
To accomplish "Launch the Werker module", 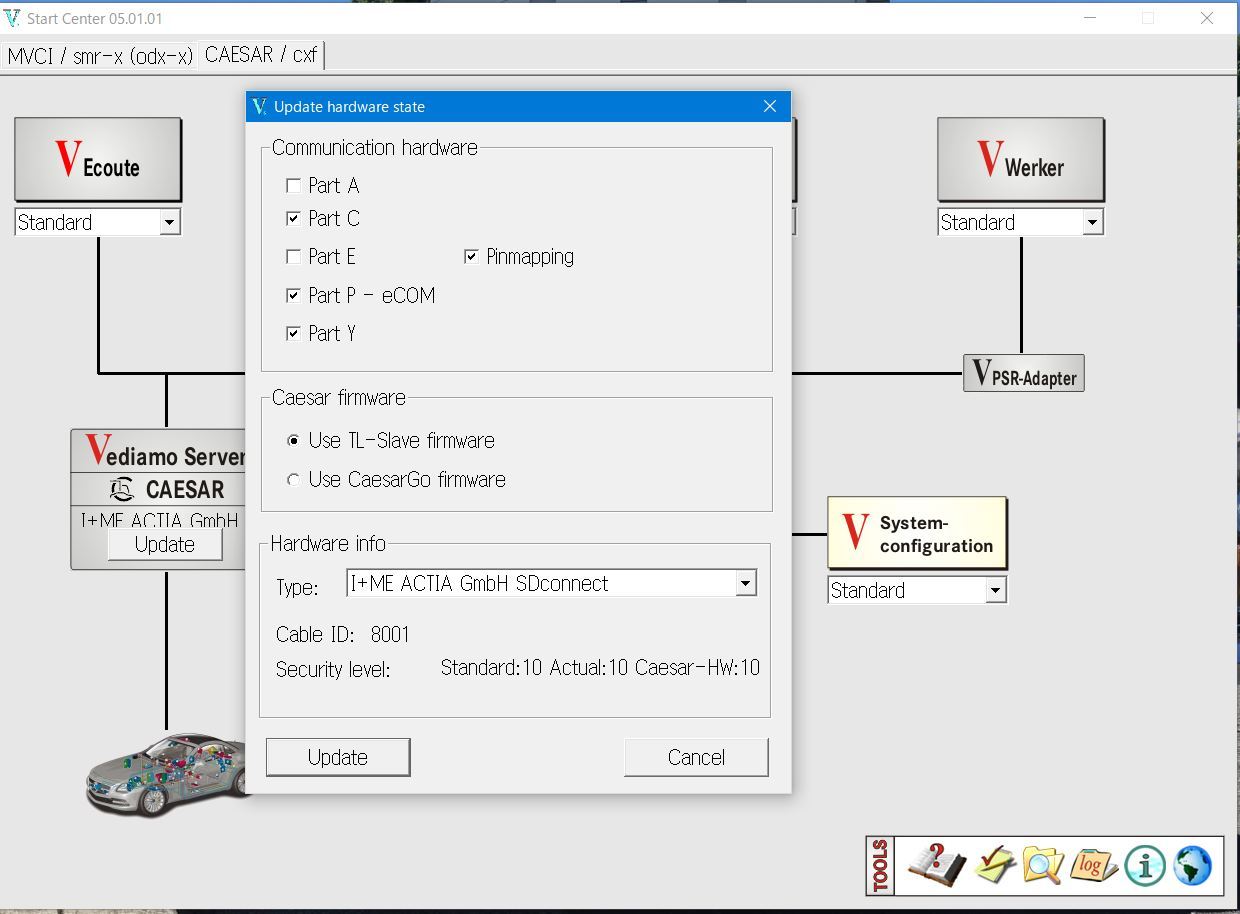I will tap(1021, 159).
